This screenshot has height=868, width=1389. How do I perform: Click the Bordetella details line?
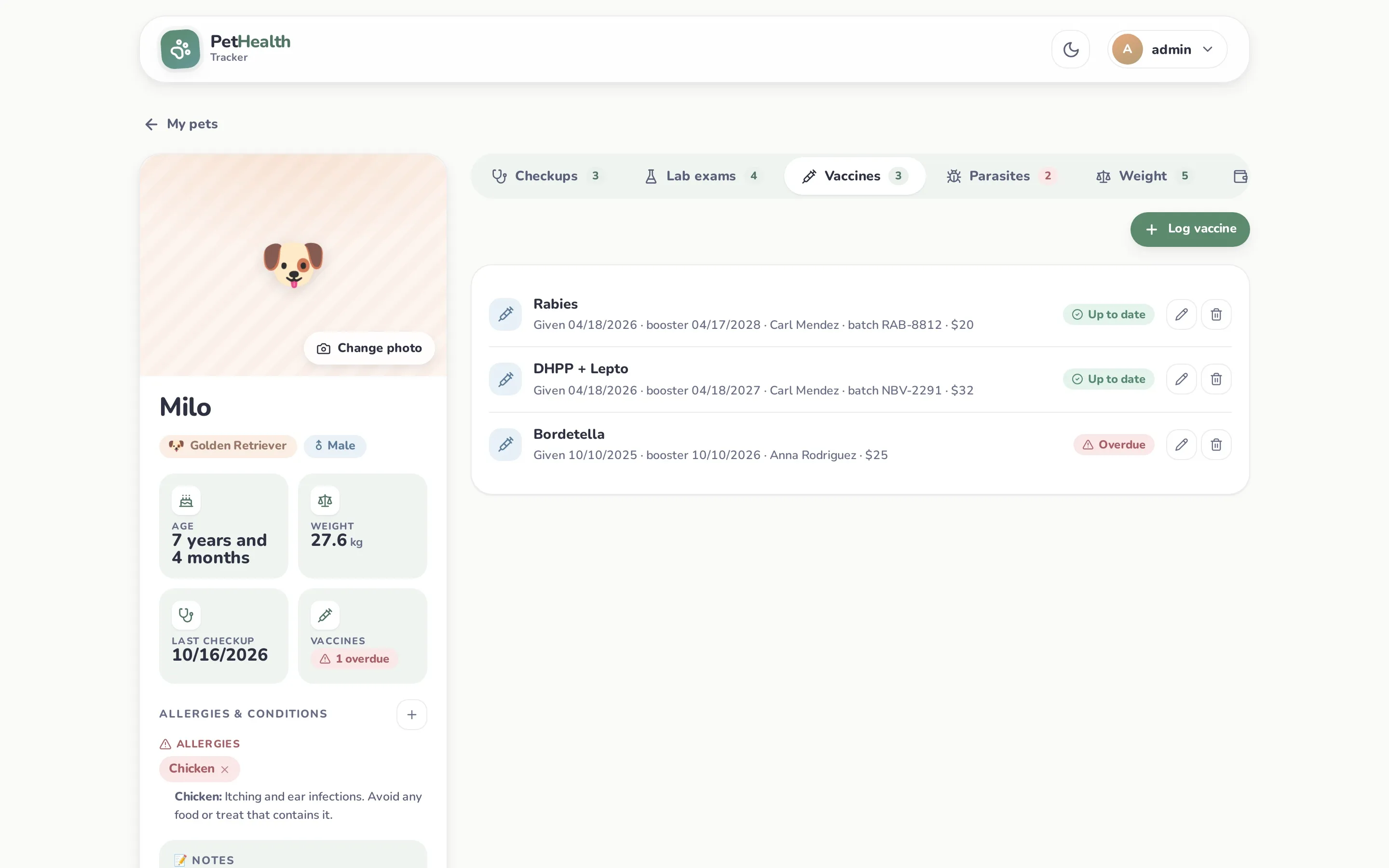[710, 455]
